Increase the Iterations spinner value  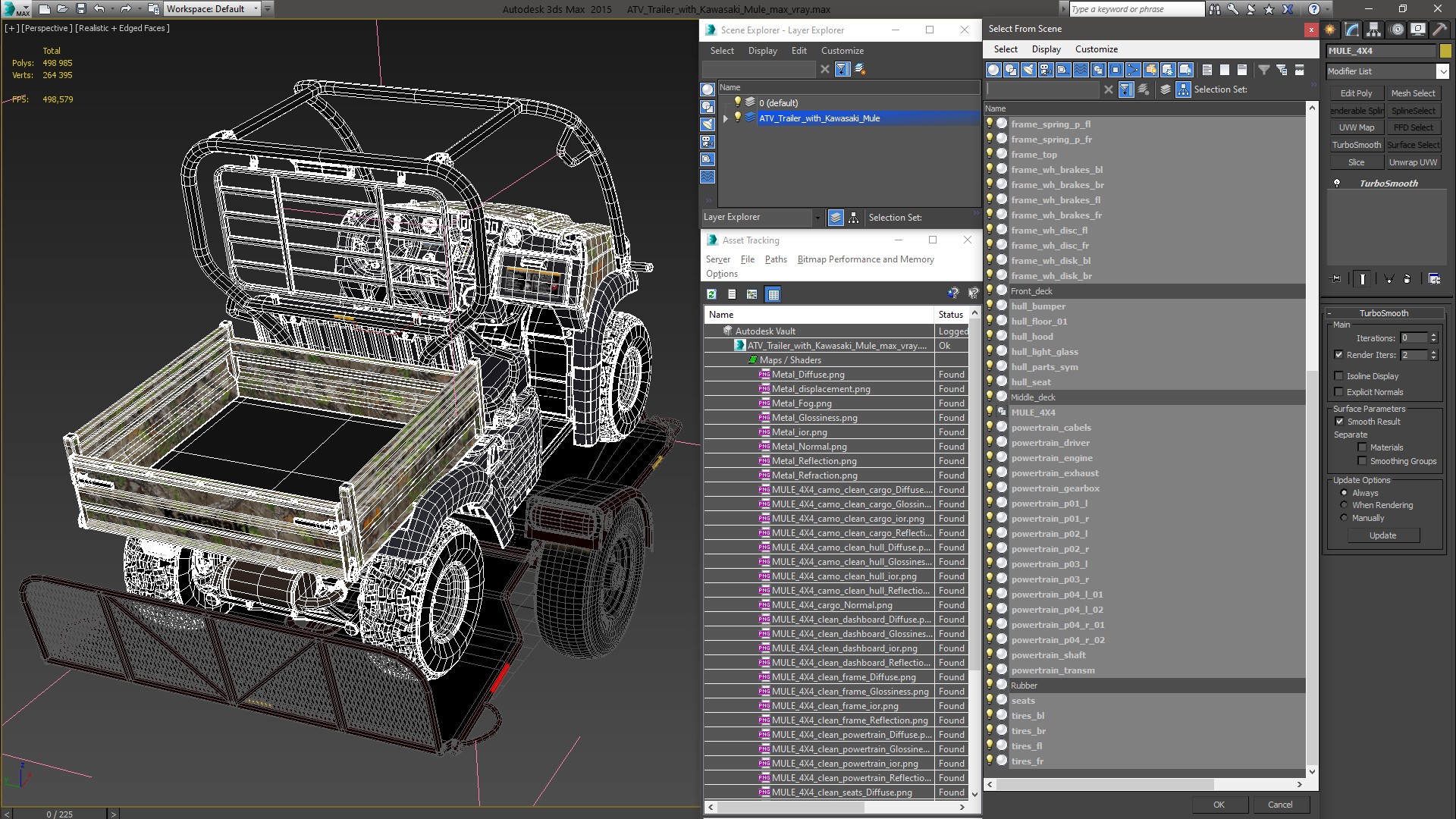click(1433, 334)
